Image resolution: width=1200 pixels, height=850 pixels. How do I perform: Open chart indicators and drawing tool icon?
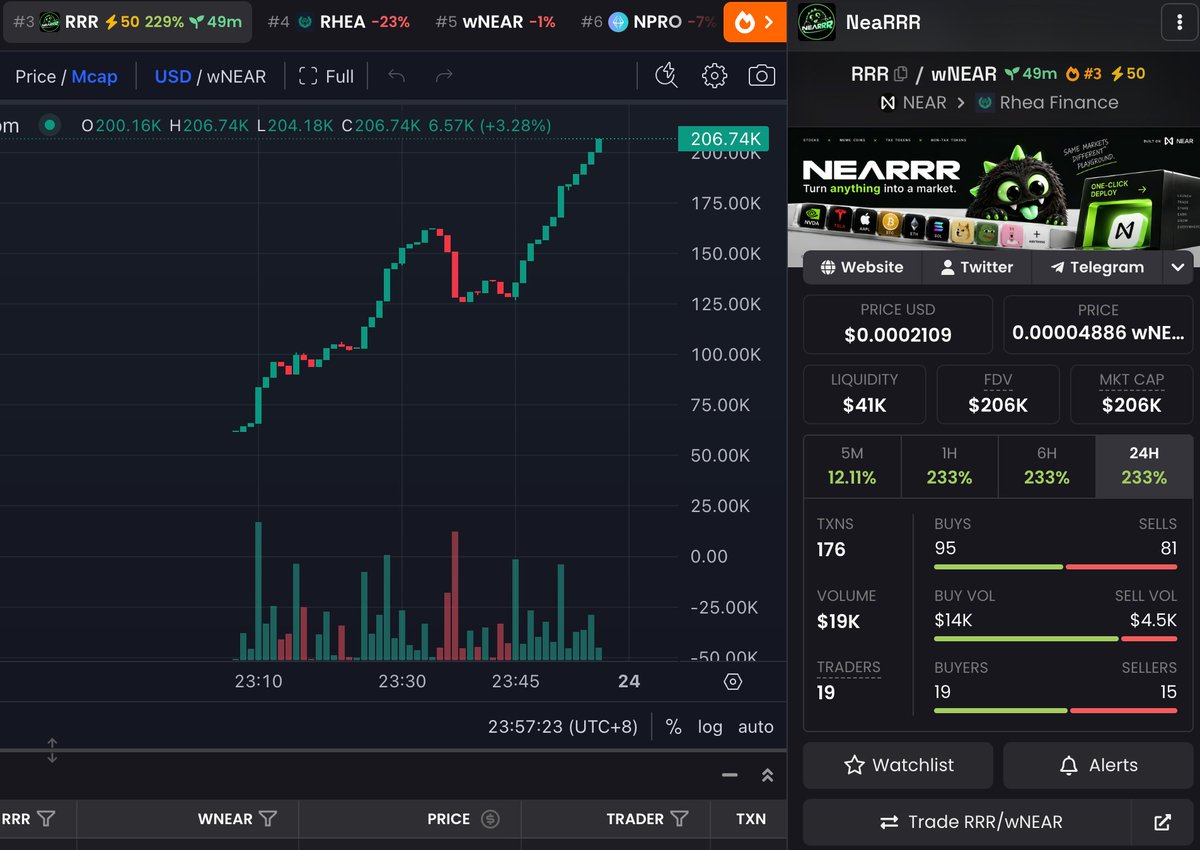(x=666, y=75)
